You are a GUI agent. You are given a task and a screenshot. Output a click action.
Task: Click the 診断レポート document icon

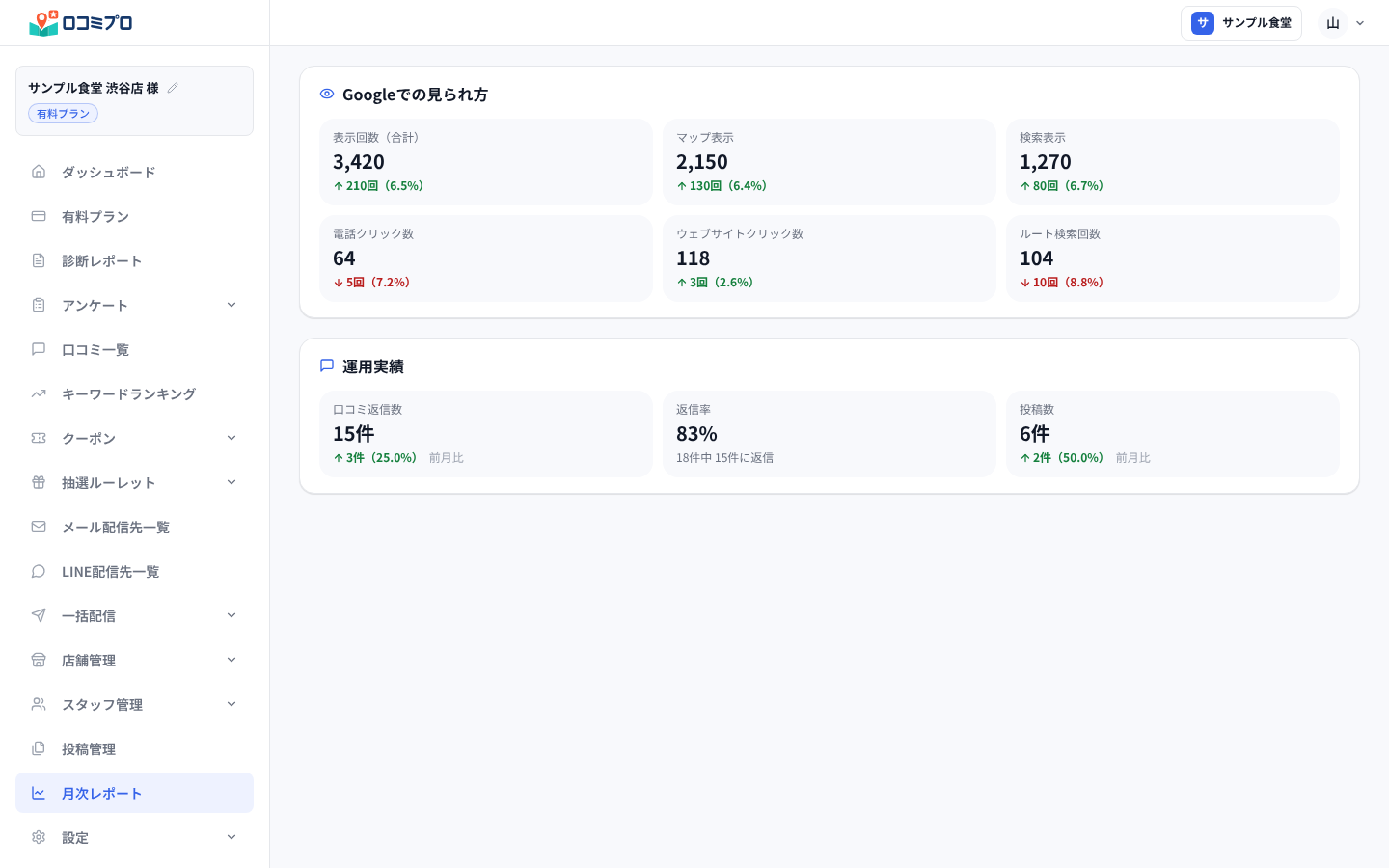click(39, 260)
